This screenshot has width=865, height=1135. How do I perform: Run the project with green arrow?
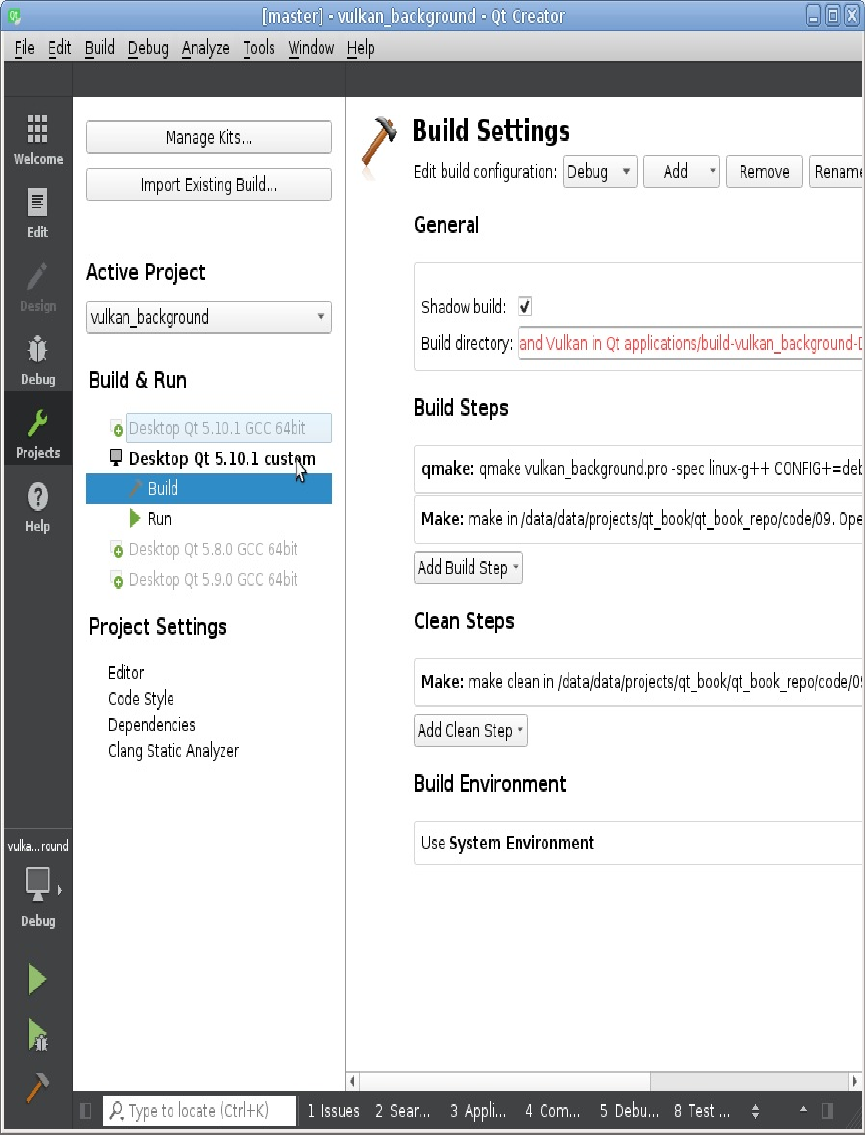37,979
